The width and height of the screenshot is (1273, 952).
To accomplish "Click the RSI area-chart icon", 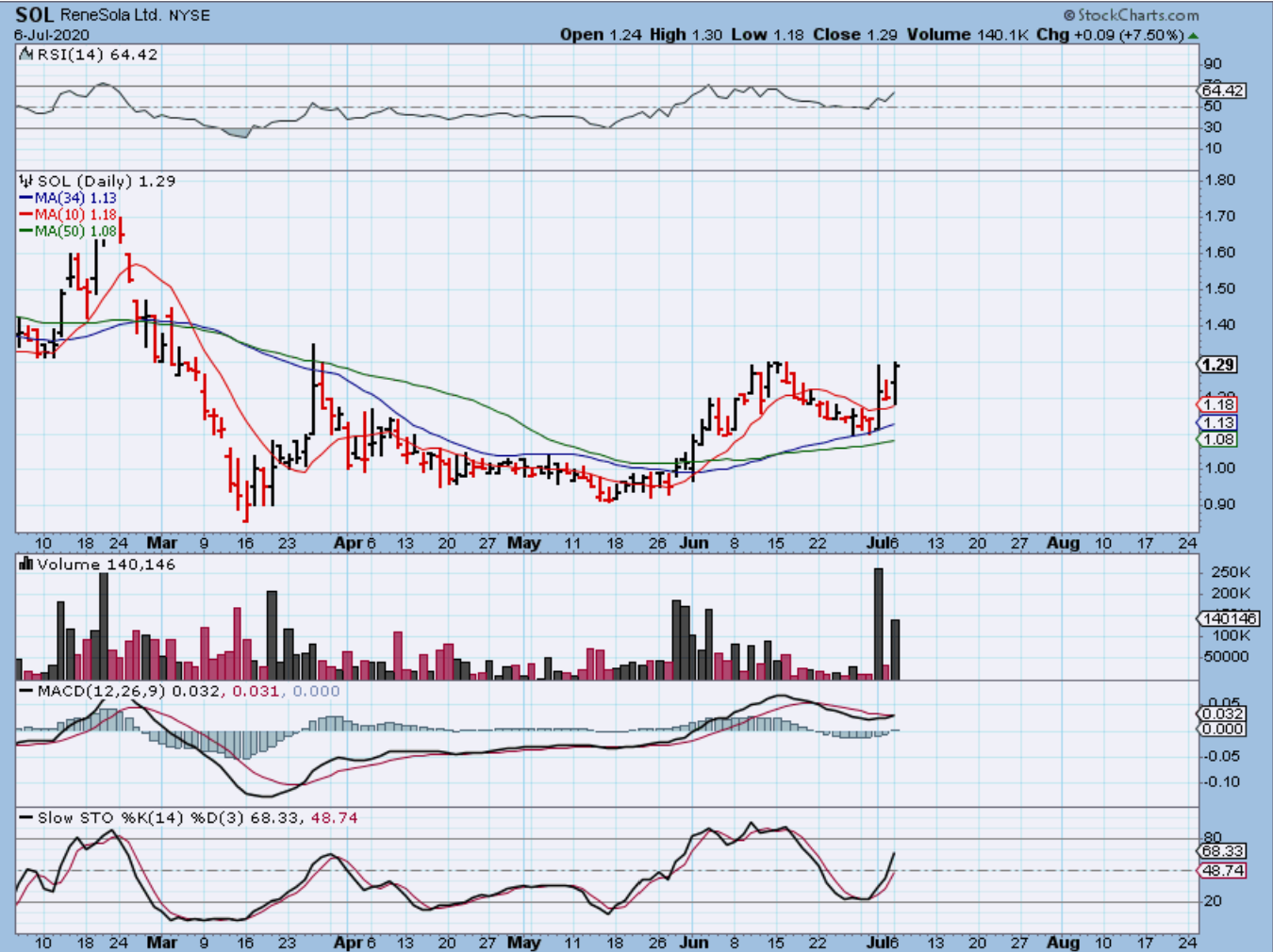I will coord(26,56).
